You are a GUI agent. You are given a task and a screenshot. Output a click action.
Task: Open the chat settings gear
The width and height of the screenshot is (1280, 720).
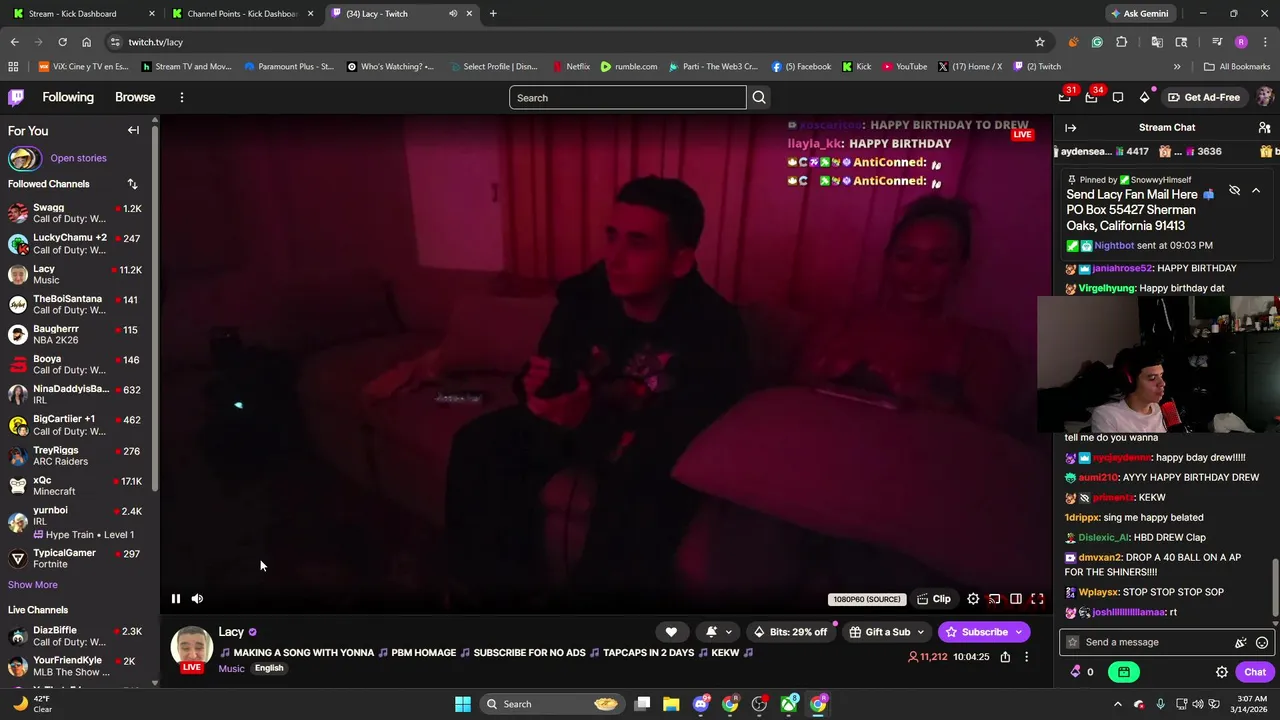click(1221, 672)
